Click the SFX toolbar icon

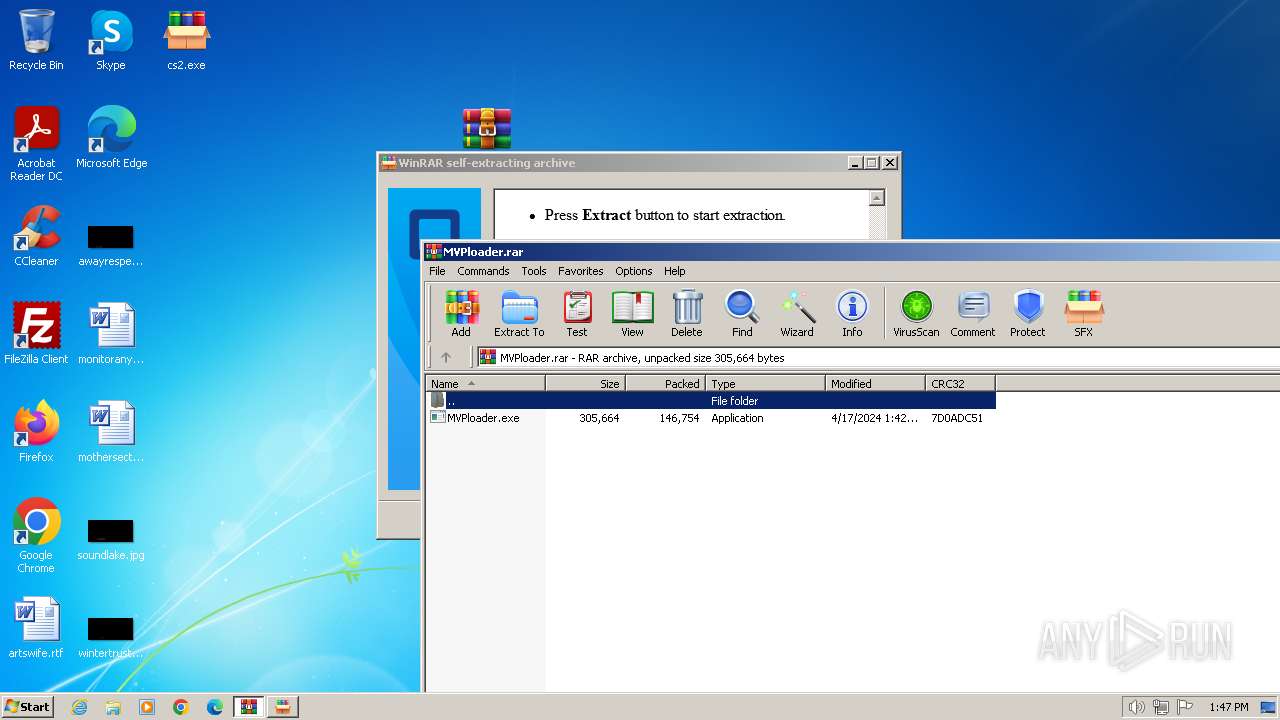tap(1084, 314)
